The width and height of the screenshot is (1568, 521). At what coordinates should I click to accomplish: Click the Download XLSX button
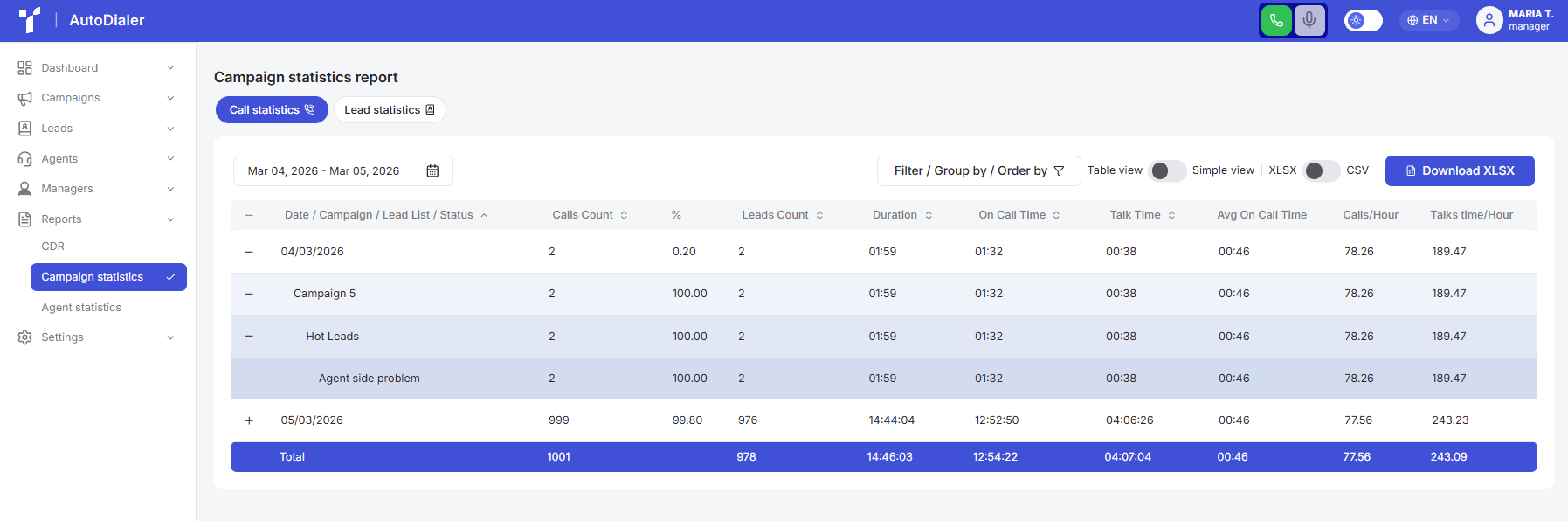(x=1460, y=170)
